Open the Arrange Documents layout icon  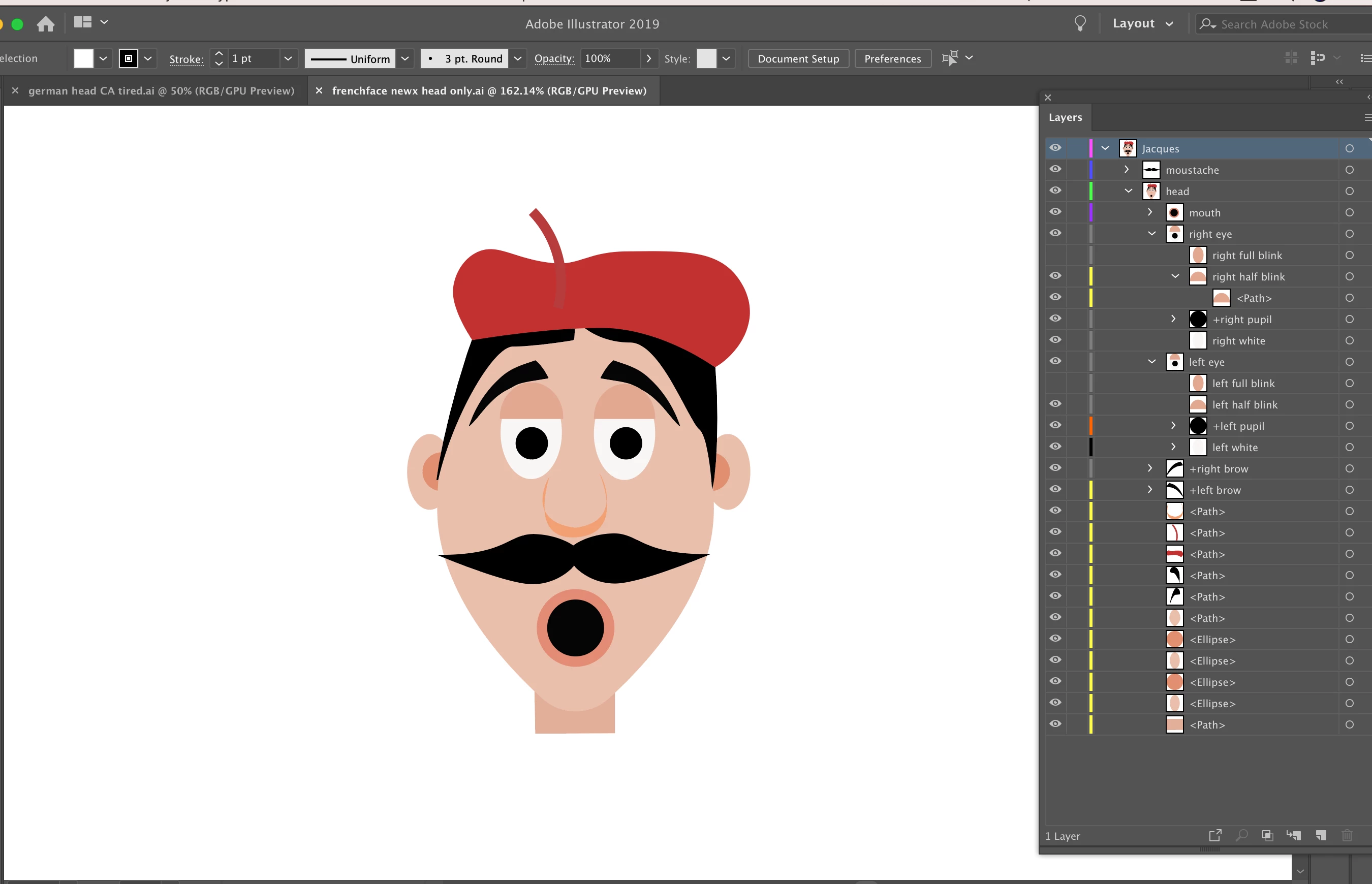(x=83, y=22)
